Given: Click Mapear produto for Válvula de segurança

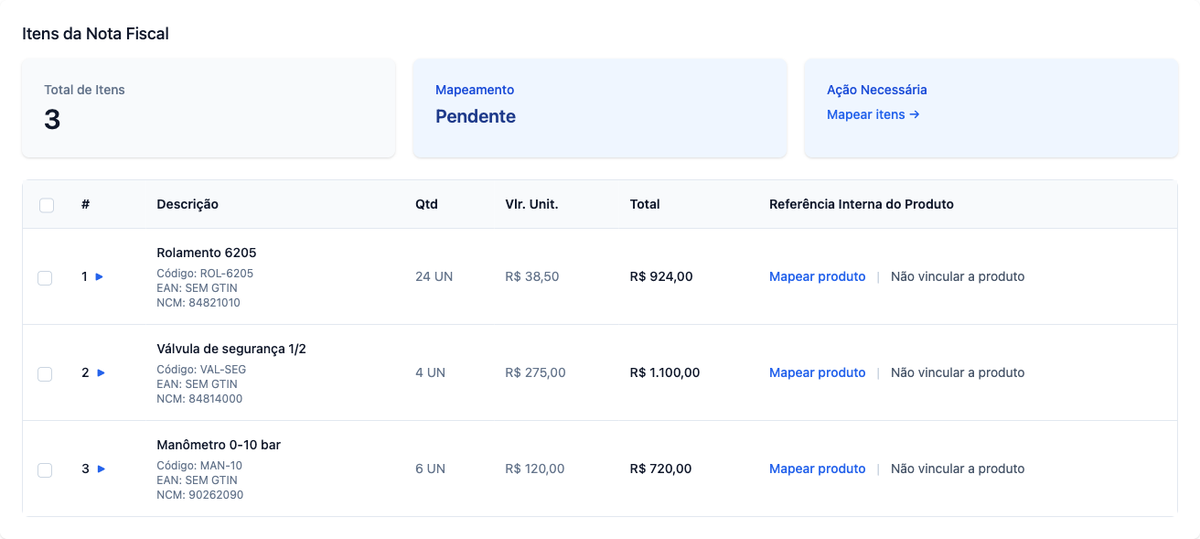Looking at the screenshot, I should [817, 373].
